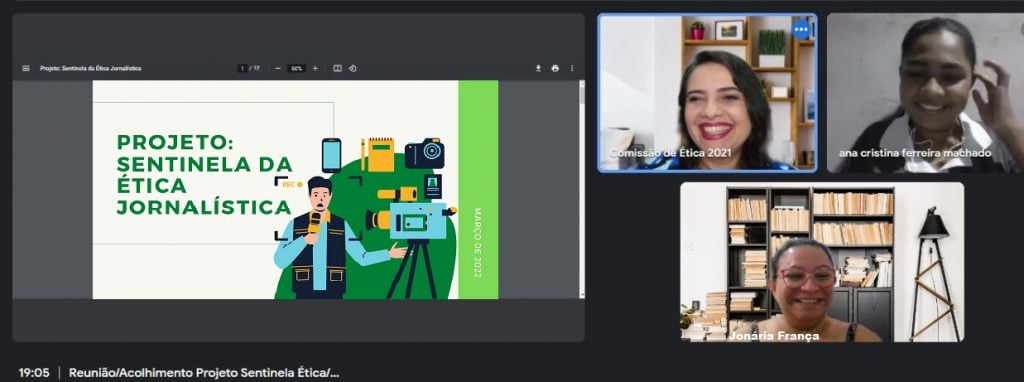The image size is (1024, 382).
Task: Open the PDF sidebar hamburger menu
Action: pyautogui.click(x=26, y=68)
